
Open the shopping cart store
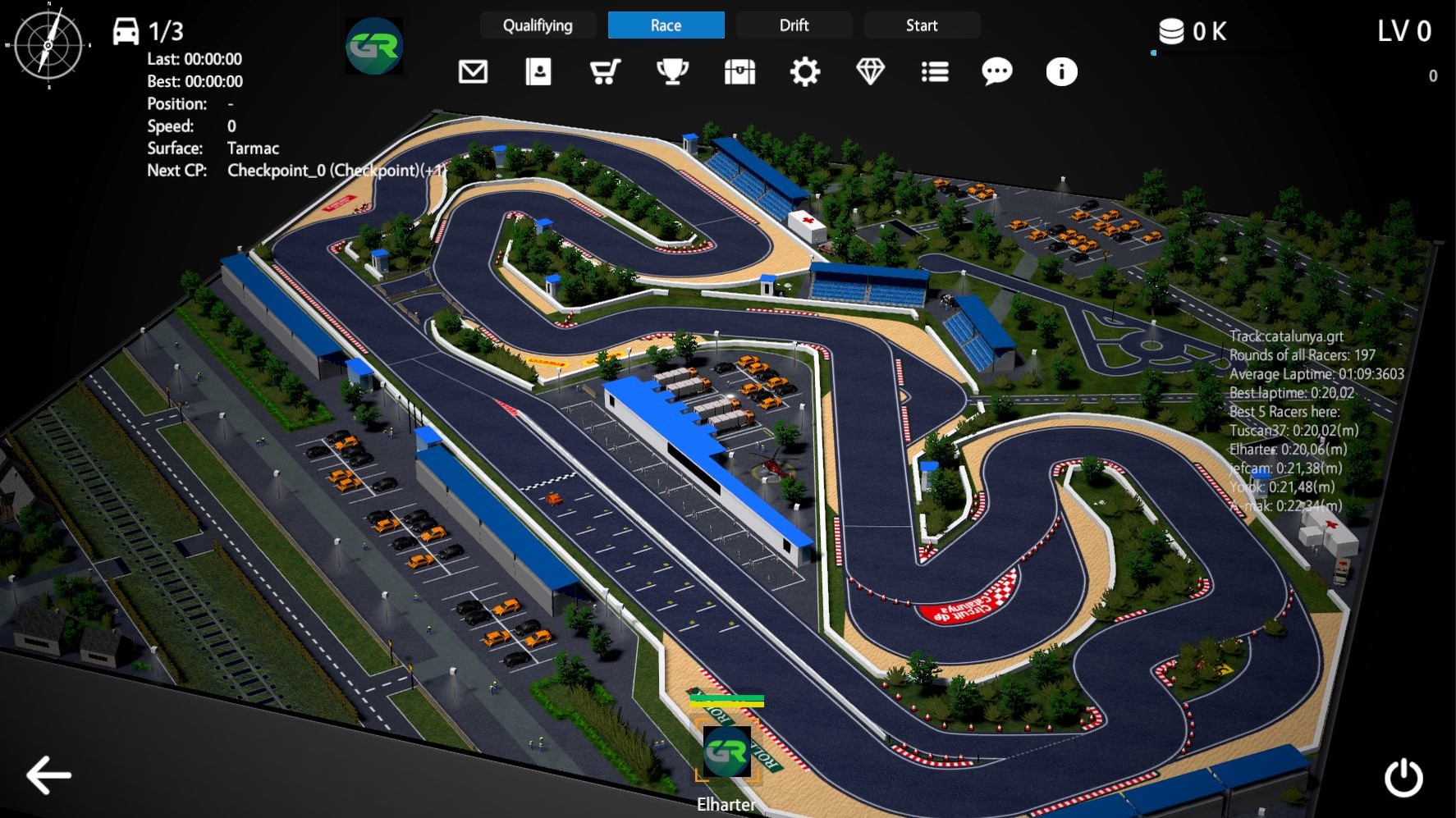click(x=605, y=71)
